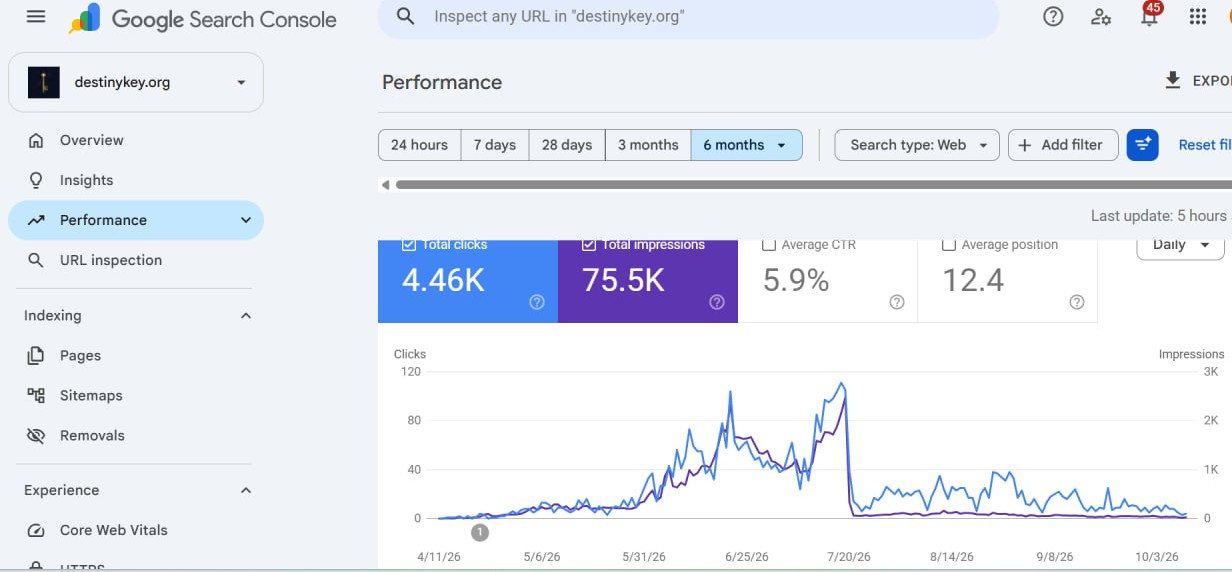Open the 6 months date range dropdown arrow
This screenshot has width=1232, height=572.
tap(783, 145)
